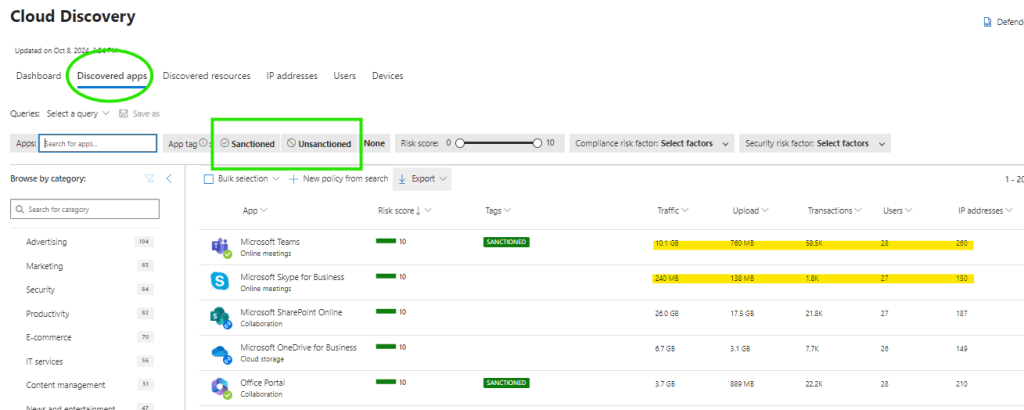Click the SANCTIONED tag on Microsoft Teams

pyautogui.click(x=506, y=242)
